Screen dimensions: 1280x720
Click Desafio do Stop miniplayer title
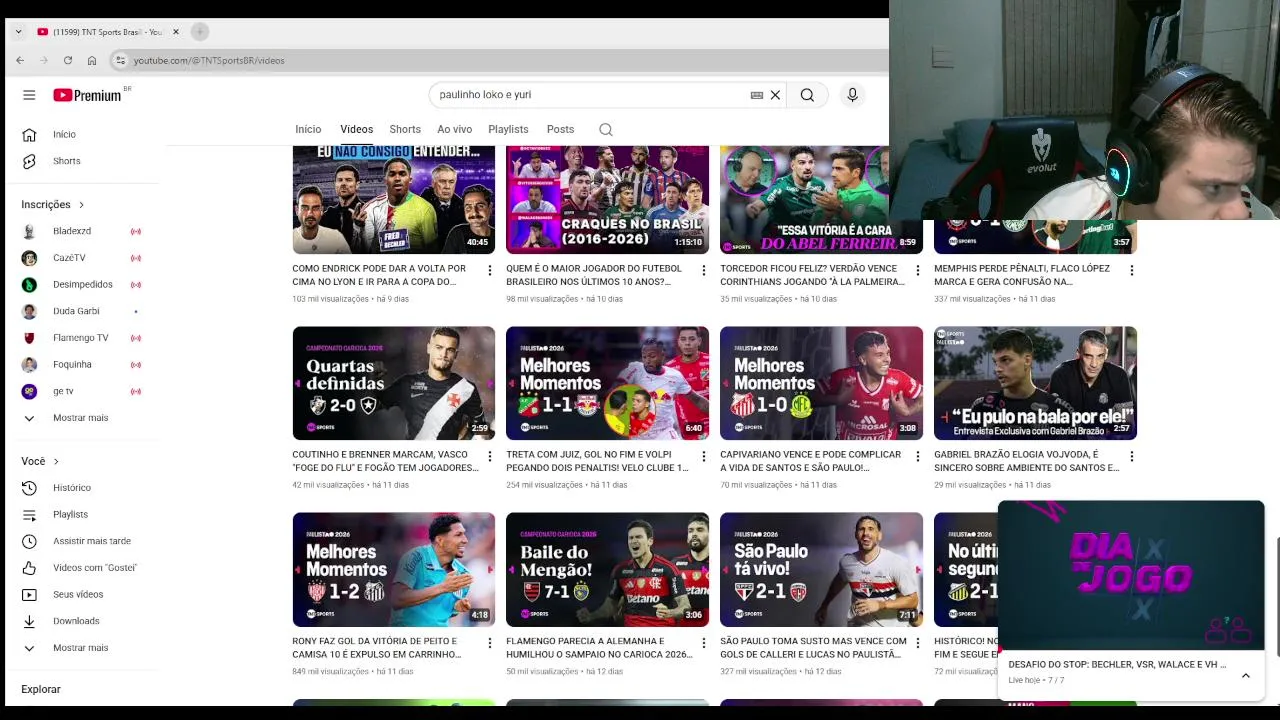tap(1117, 664)
